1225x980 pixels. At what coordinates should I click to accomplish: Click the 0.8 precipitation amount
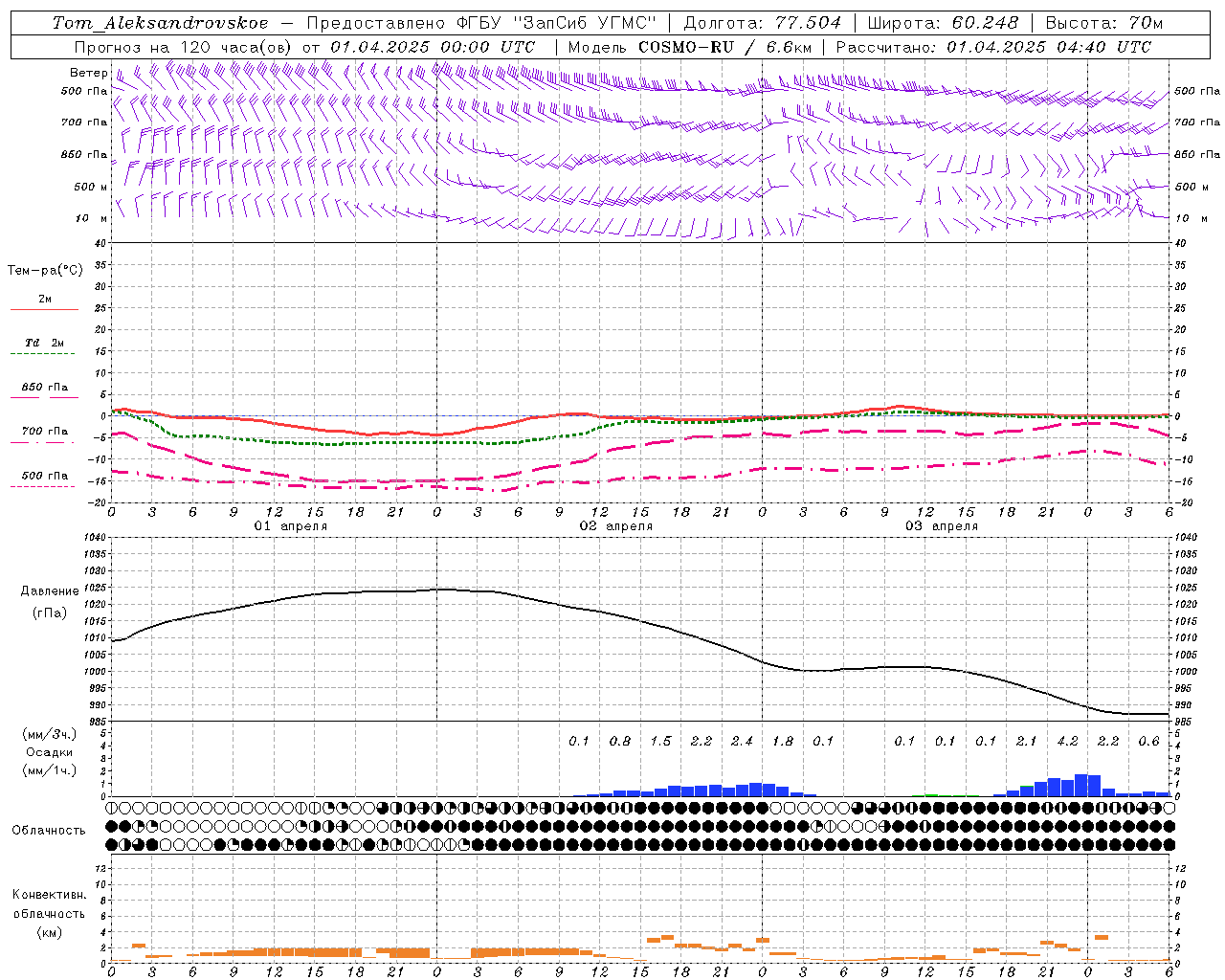click(x=620, y=741)
